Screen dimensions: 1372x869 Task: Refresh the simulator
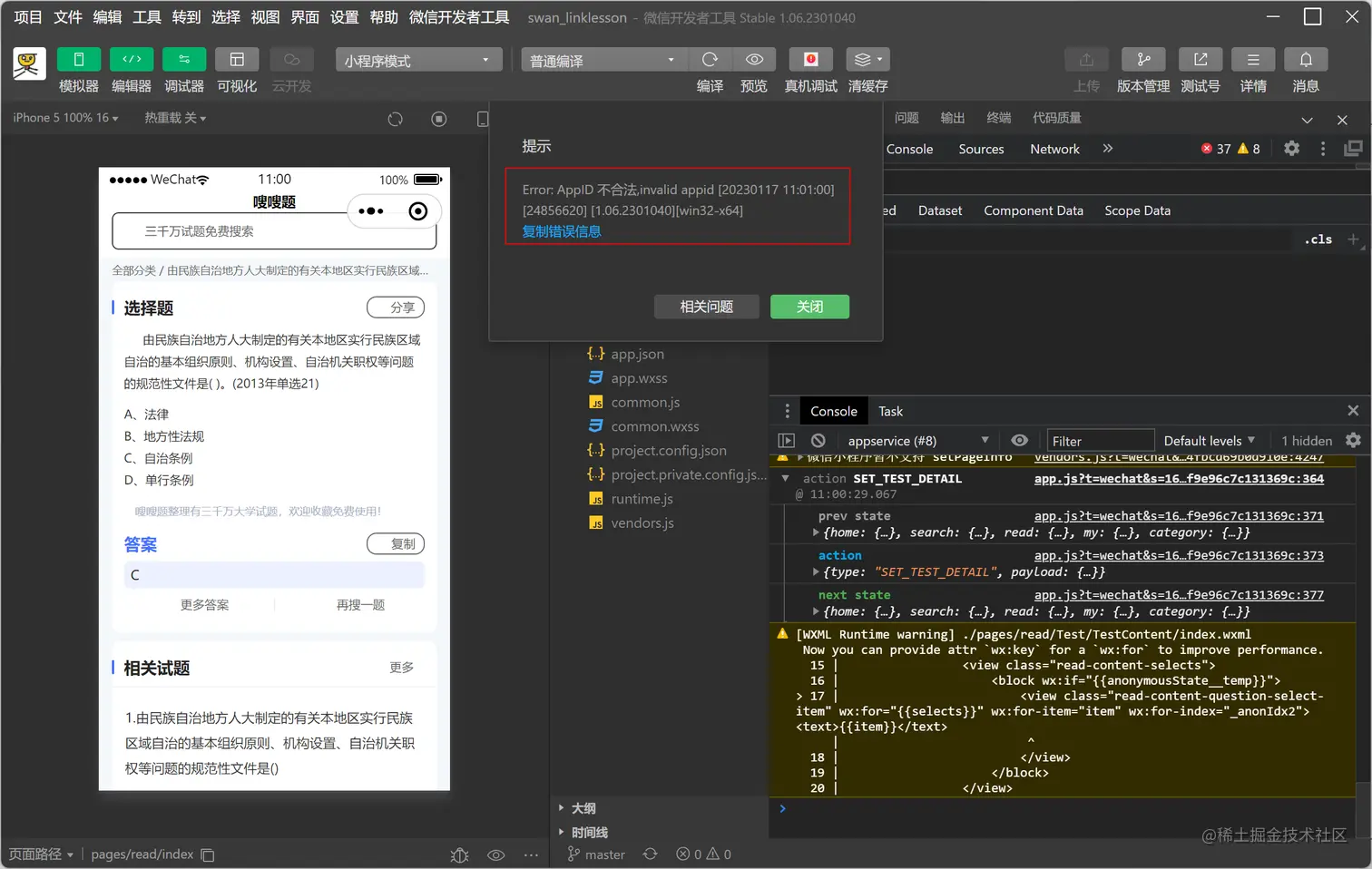(x=395, y=119)
